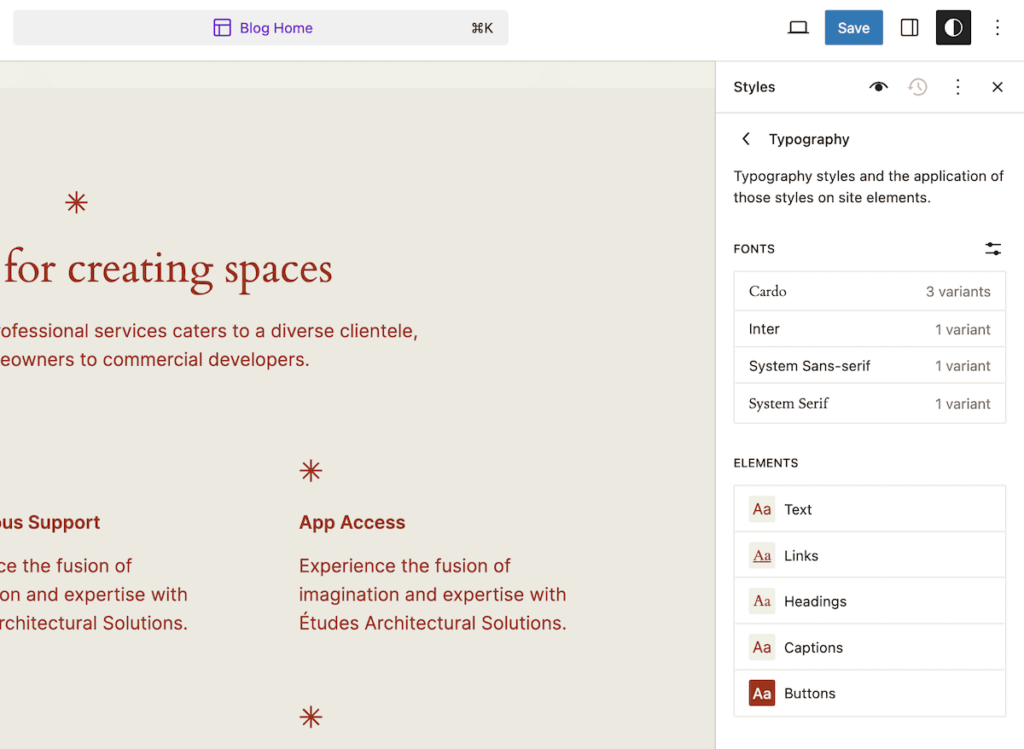Open the Styles panel three-dot actions menu
This screenshot has width=1024, height=749.
(957, 87)
